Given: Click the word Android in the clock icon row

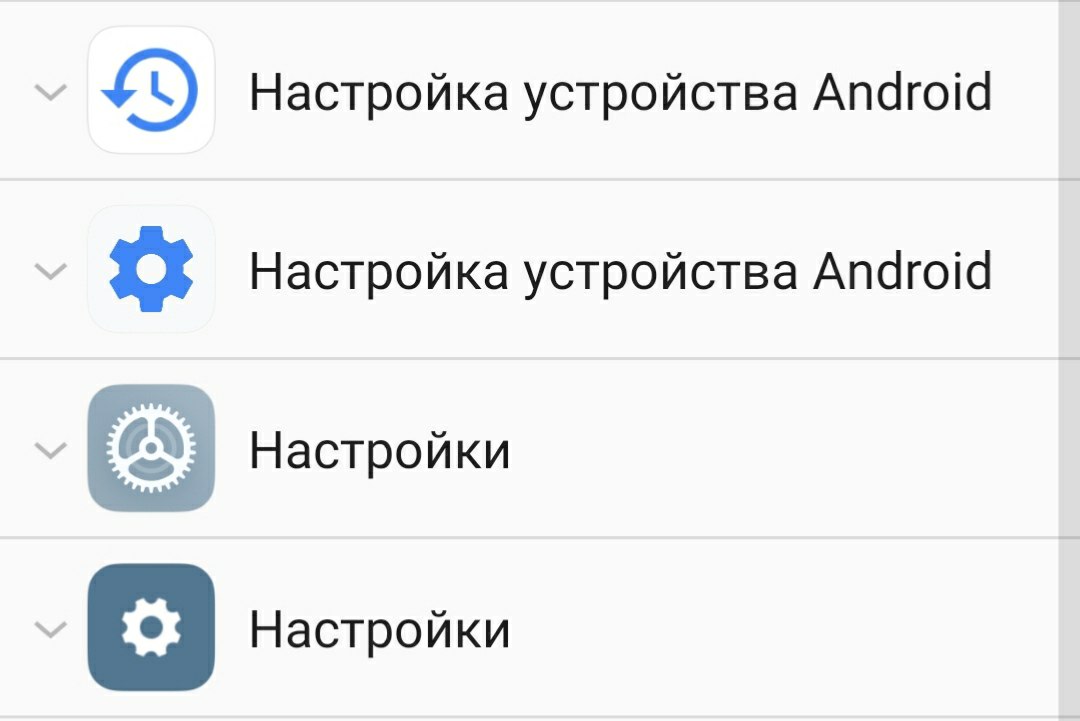Looking at the screenshot, I should click(903, 91).
